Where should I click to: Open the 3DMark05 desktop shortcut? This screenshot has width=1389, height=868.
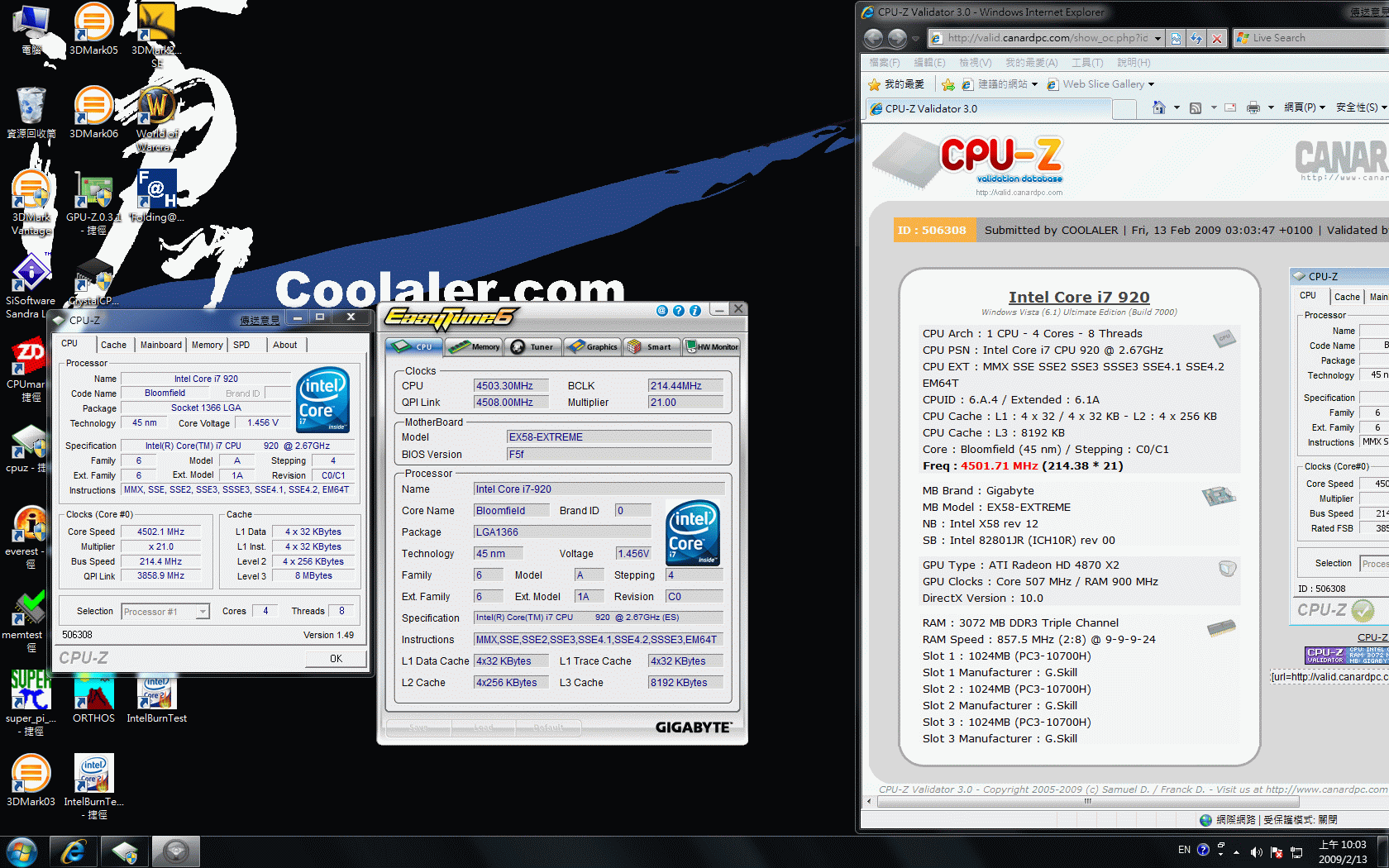point(93,29)
